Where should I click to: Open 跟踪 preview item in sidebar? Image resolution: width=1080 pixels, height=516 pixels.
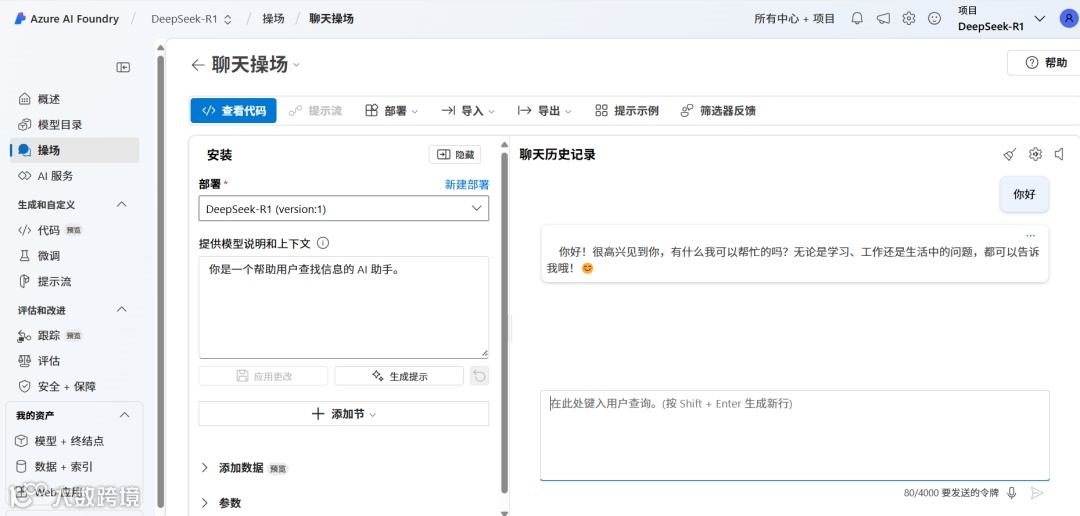pyautogui.click(x=74, y=336)
